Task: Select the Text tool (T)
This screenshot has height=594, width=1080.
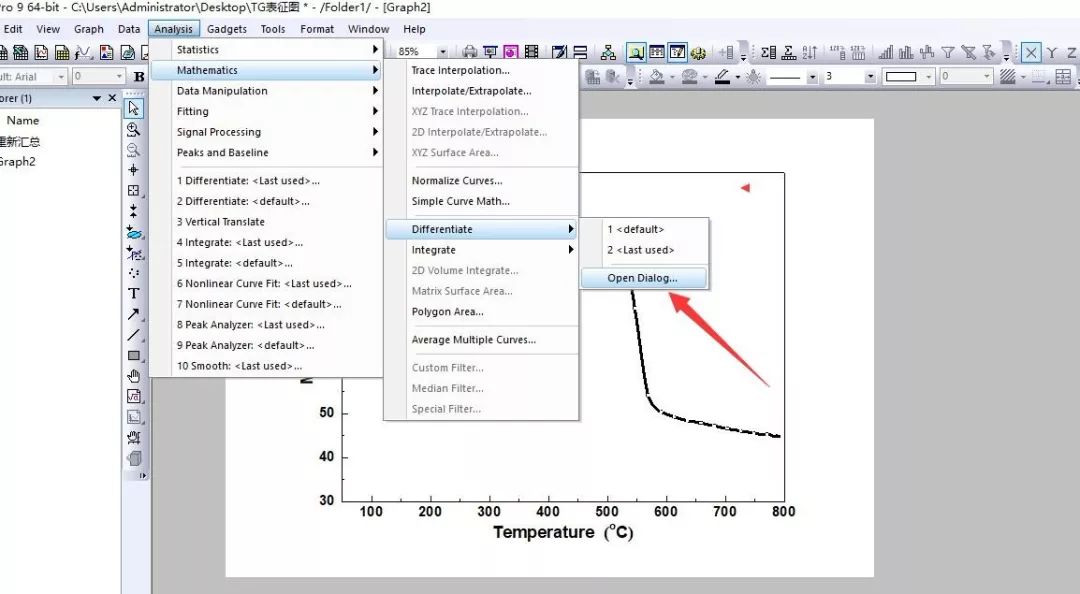Action: 134,293
